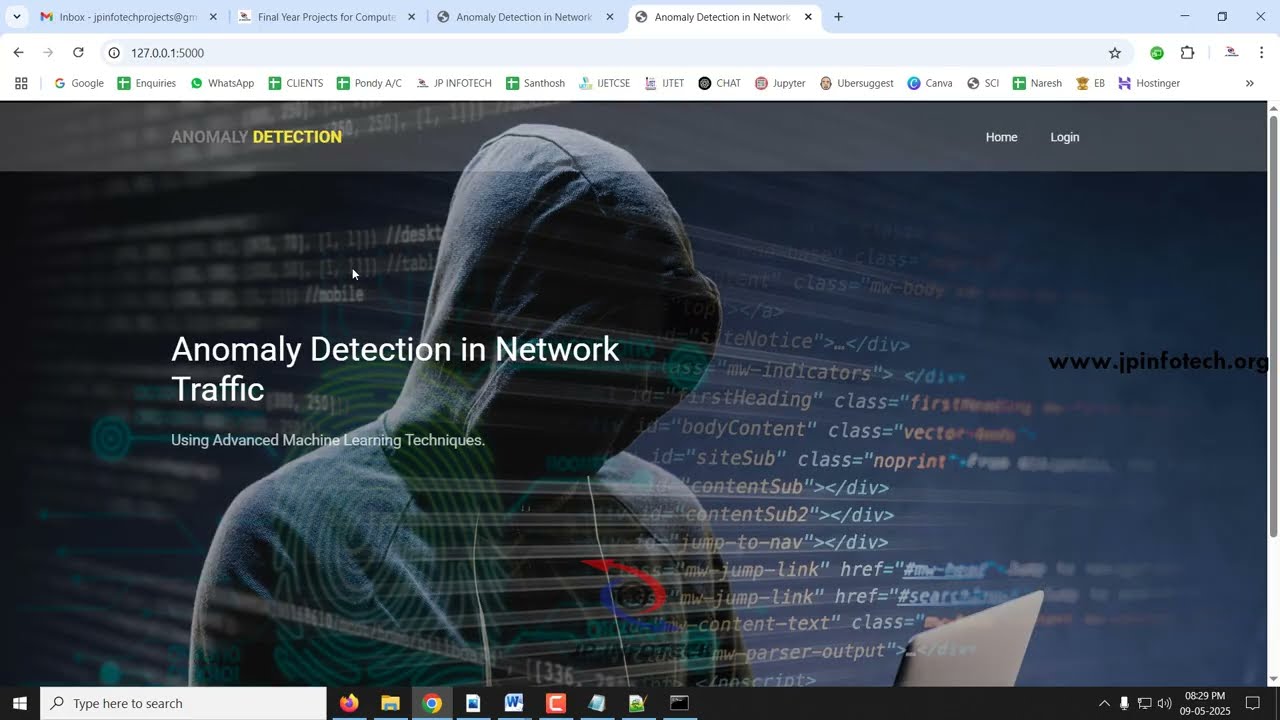Open the Google bookmark
Image resolution: width=1280 pixels, height=720 pixels.
coord(79,83)
